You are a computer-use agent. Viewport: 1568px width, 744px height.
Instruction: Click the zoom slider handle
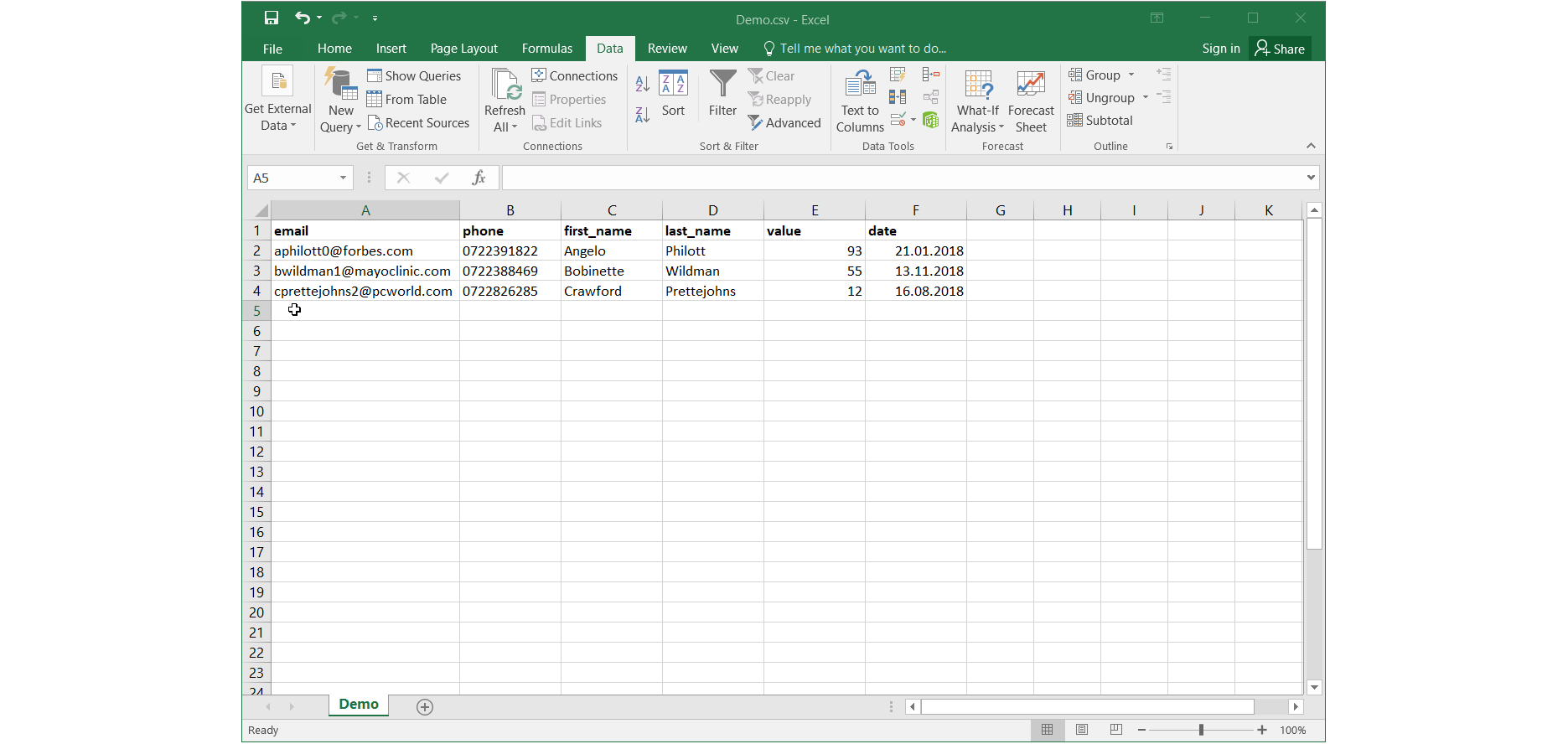[x=1201, y=730]
